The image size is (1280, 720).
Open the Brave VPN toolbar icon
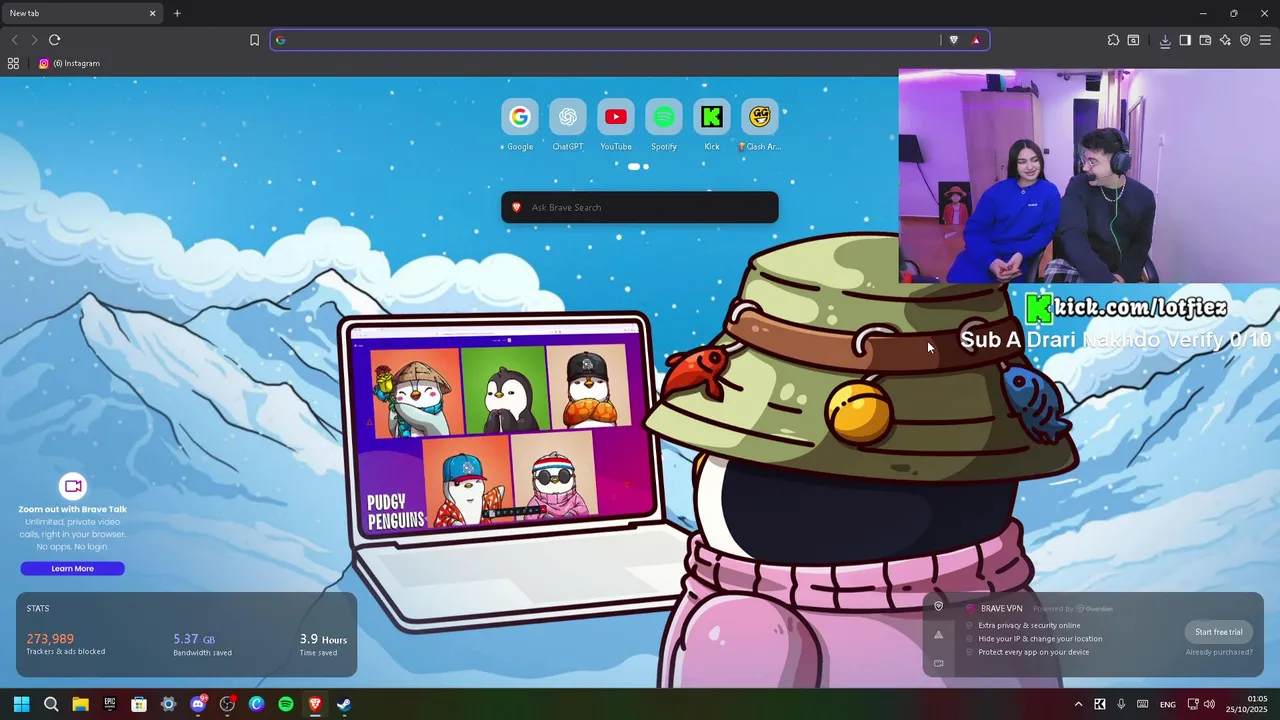[1245, 40]
